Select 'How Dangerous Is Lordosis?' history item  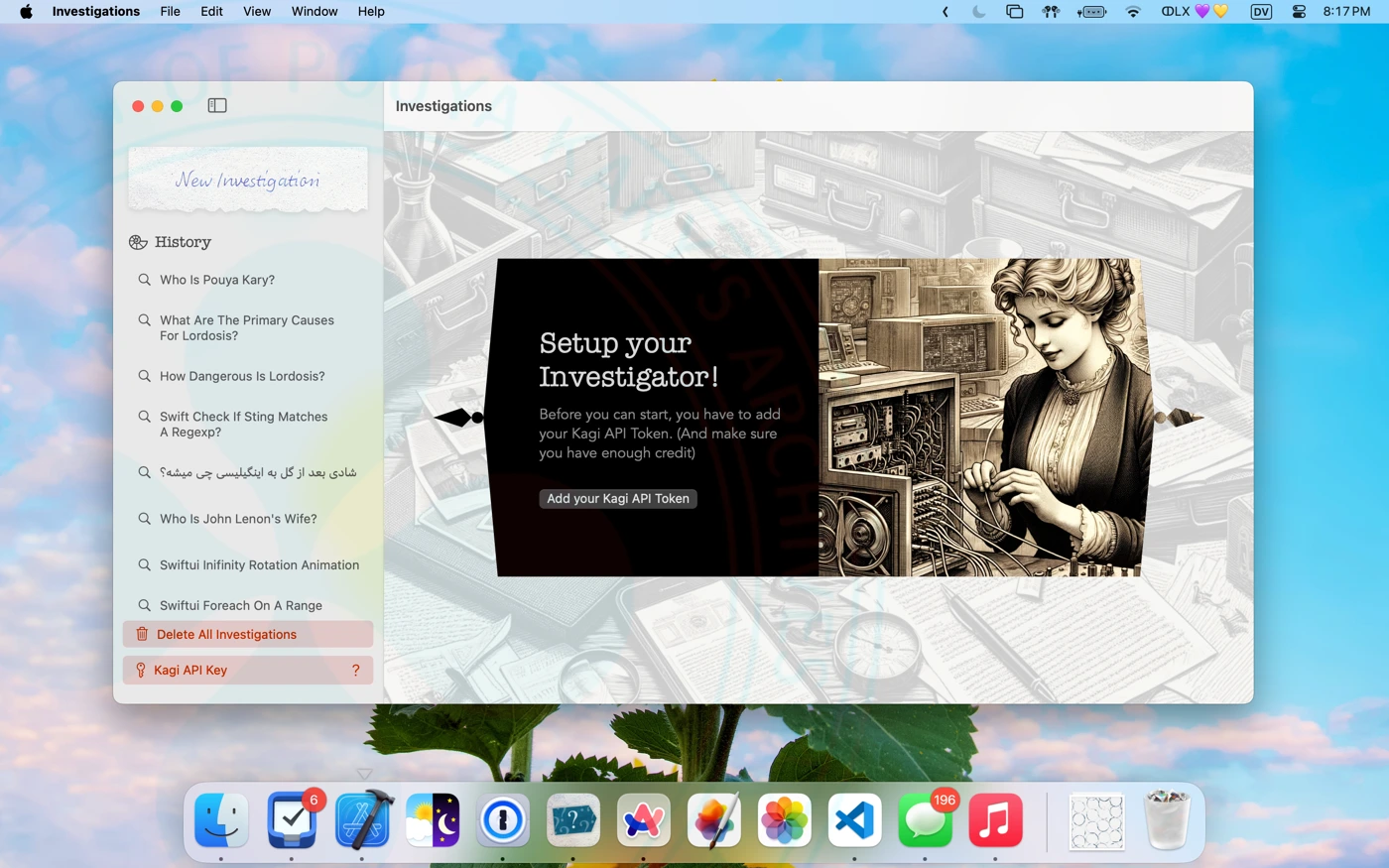coord(242,376)
